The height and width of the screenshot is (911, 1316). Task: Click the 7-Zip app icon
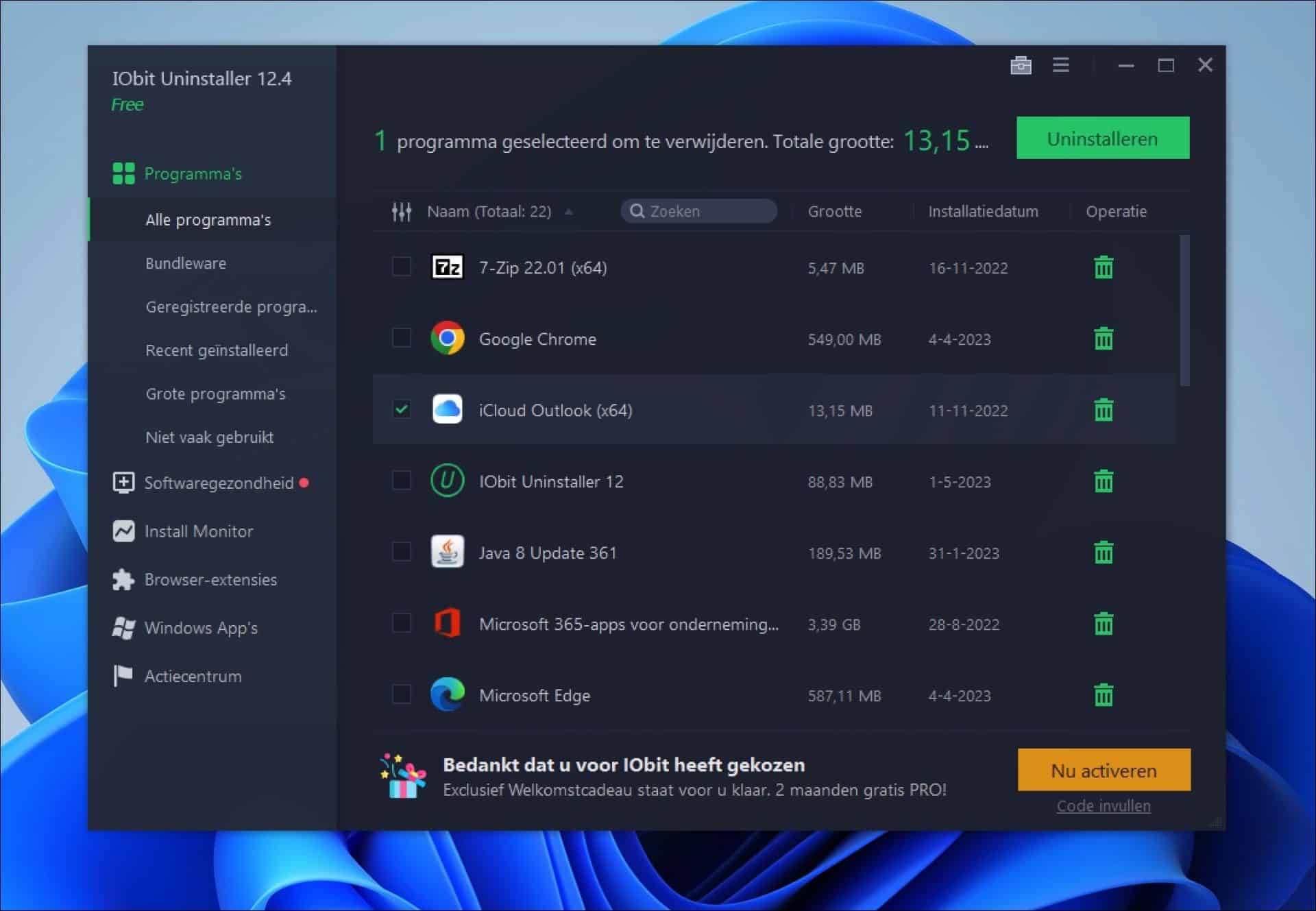click(x=448, y=267)
